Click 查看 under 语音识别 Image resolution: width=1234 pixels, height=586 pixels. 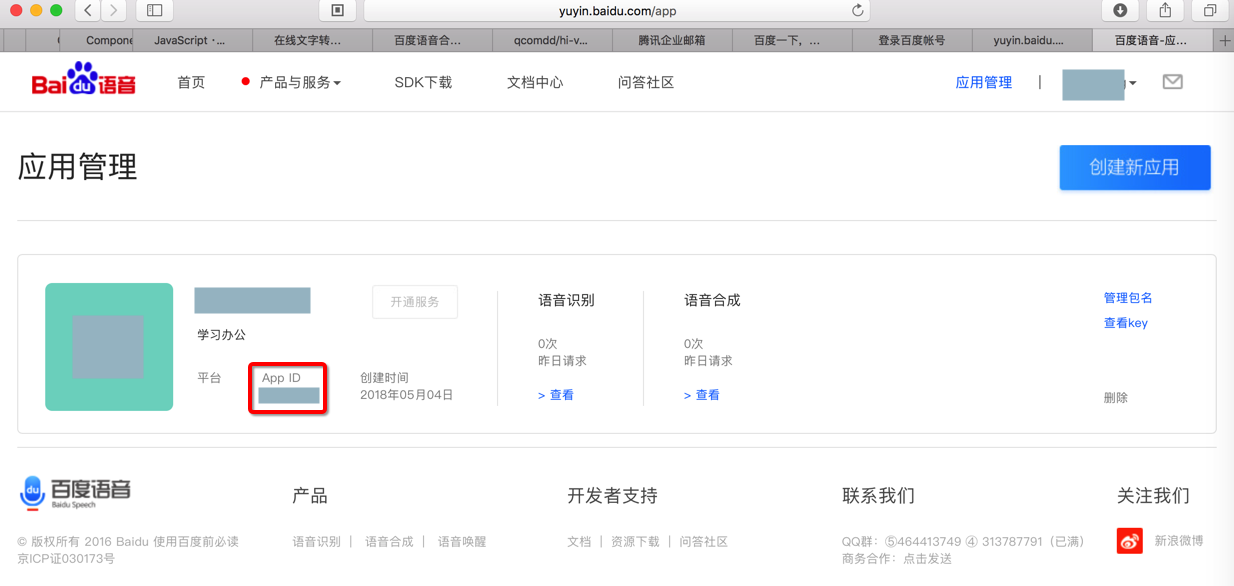556,395
